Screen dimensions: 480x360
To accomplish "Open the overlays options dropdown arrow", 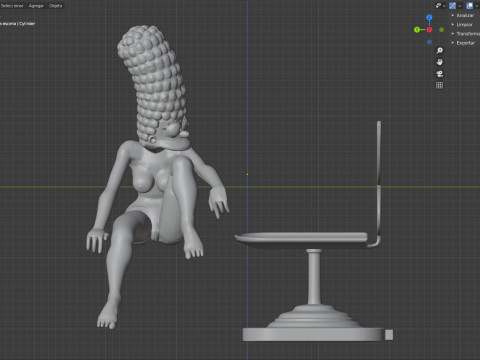I will 477,6.
